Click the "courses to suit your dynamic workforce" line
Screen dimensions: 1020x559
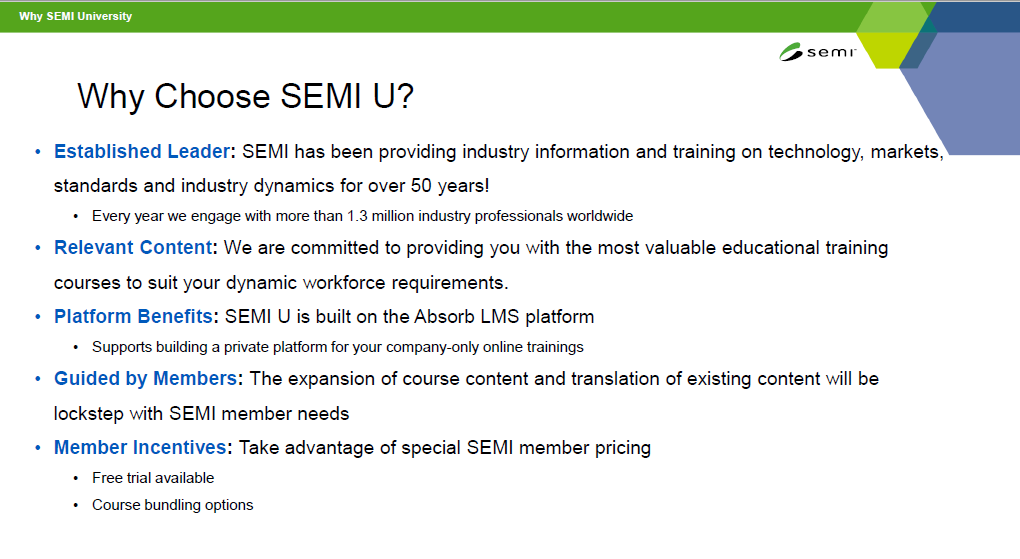click(281, 283)
